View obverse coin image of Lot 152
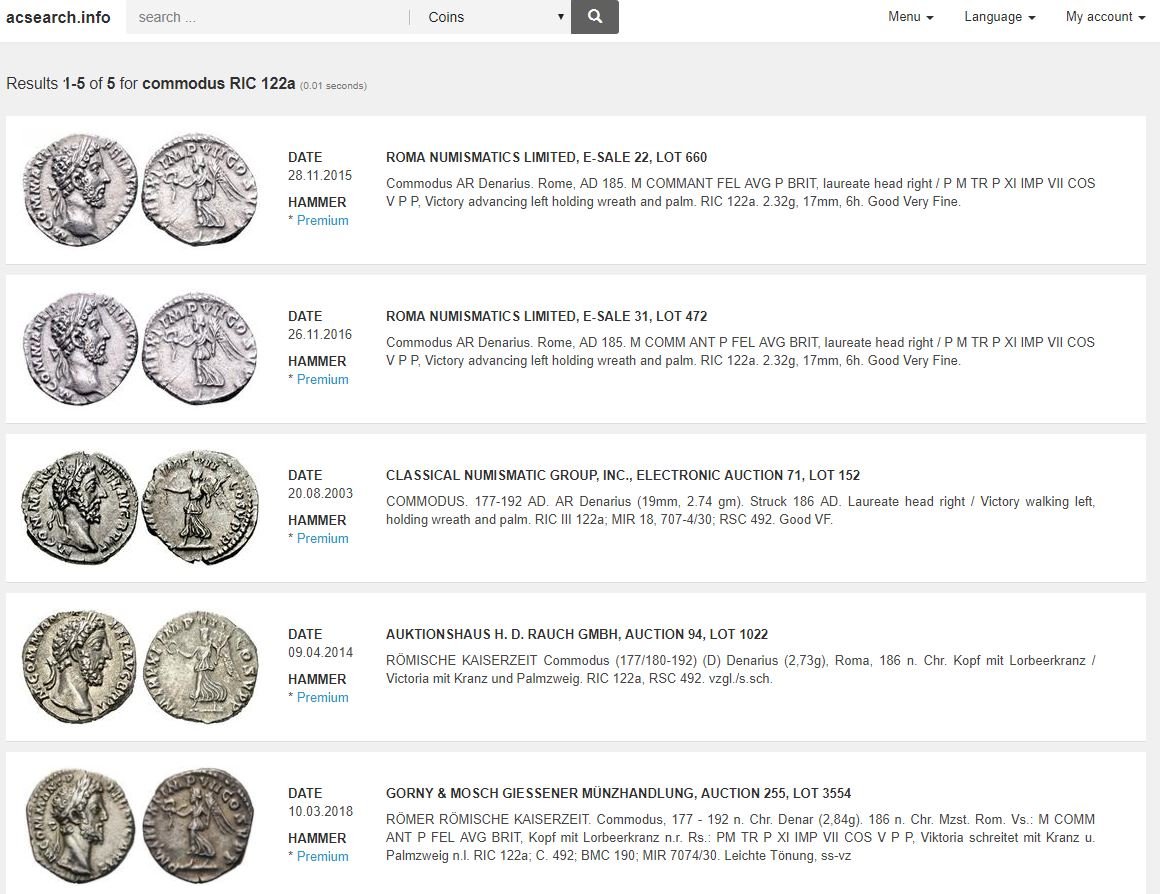The width and height of the screenshot is (1160, 894). 80,508
